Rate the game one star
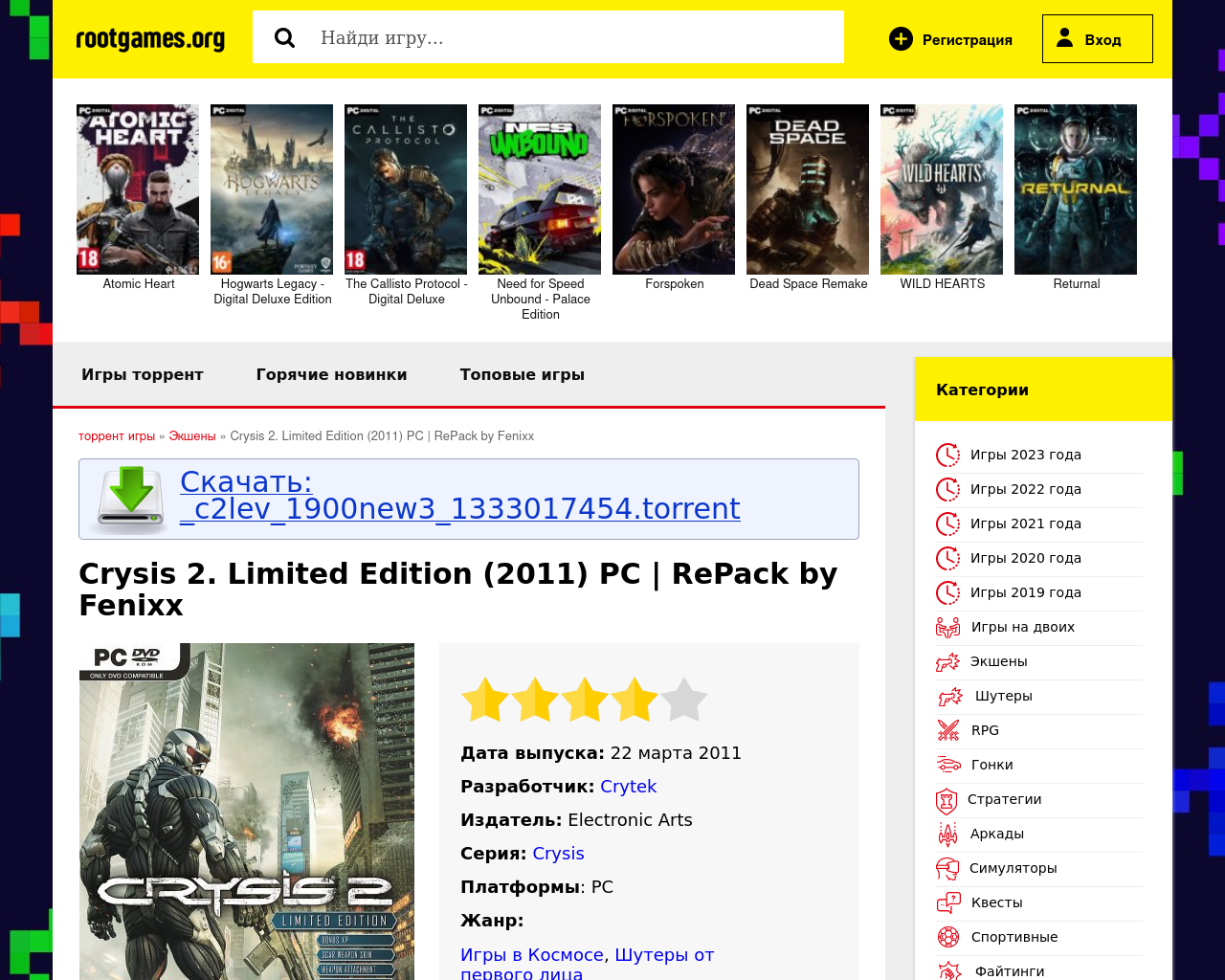1225x980 pixels. 485,699
